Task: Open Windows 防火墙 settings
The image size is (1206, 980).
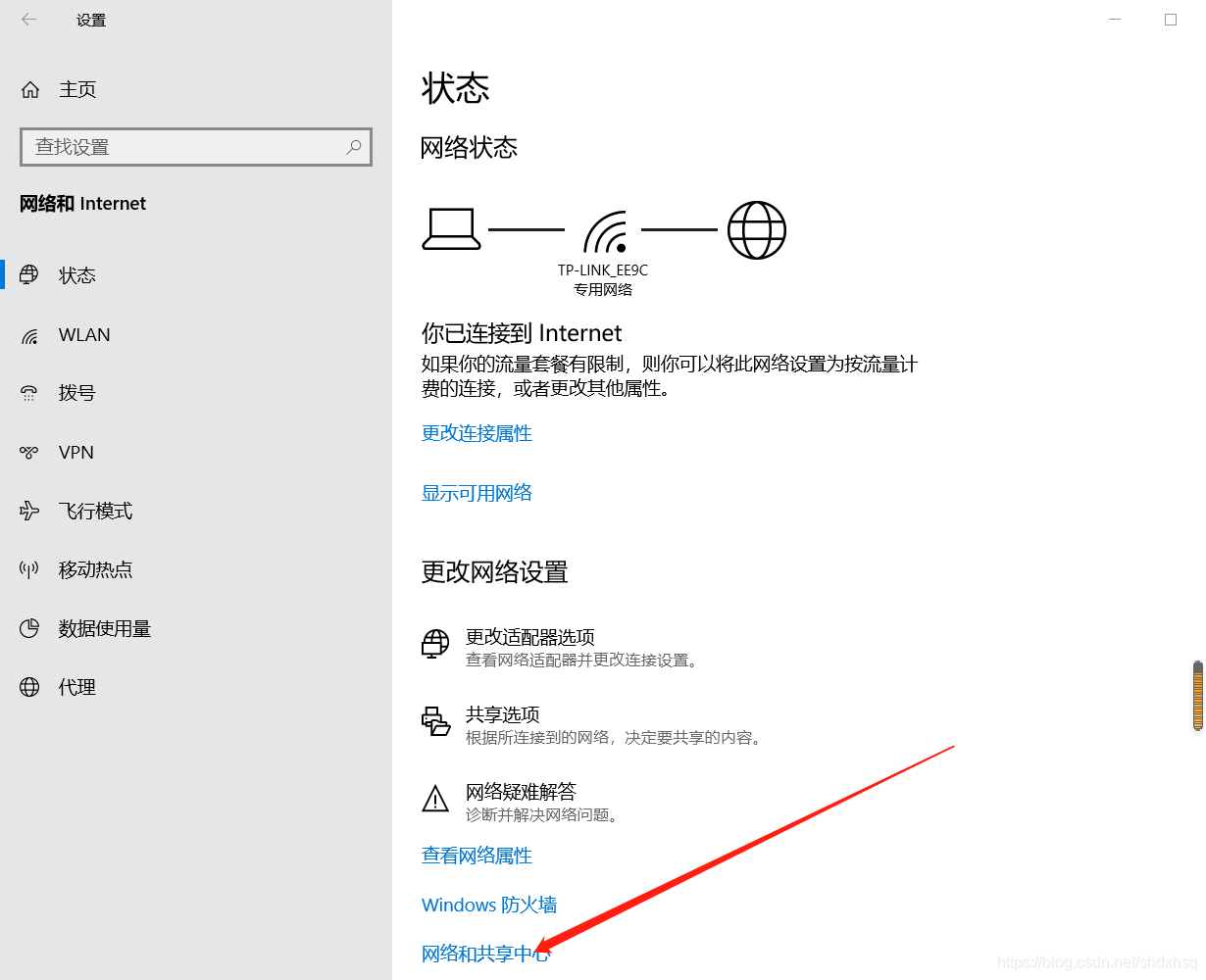Action: [488, 905]
